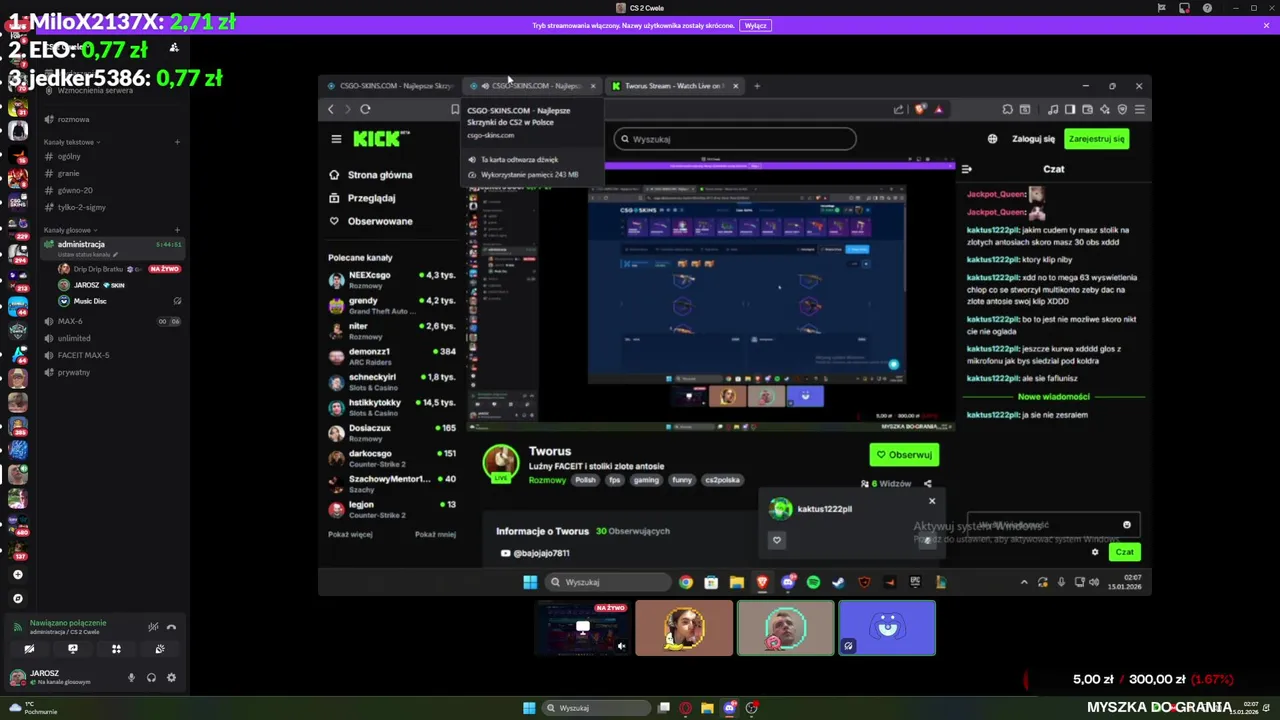Screen dimensions: 1280x720
Task: Open a new browser tab with plus
Action: [x=757, y=86]
